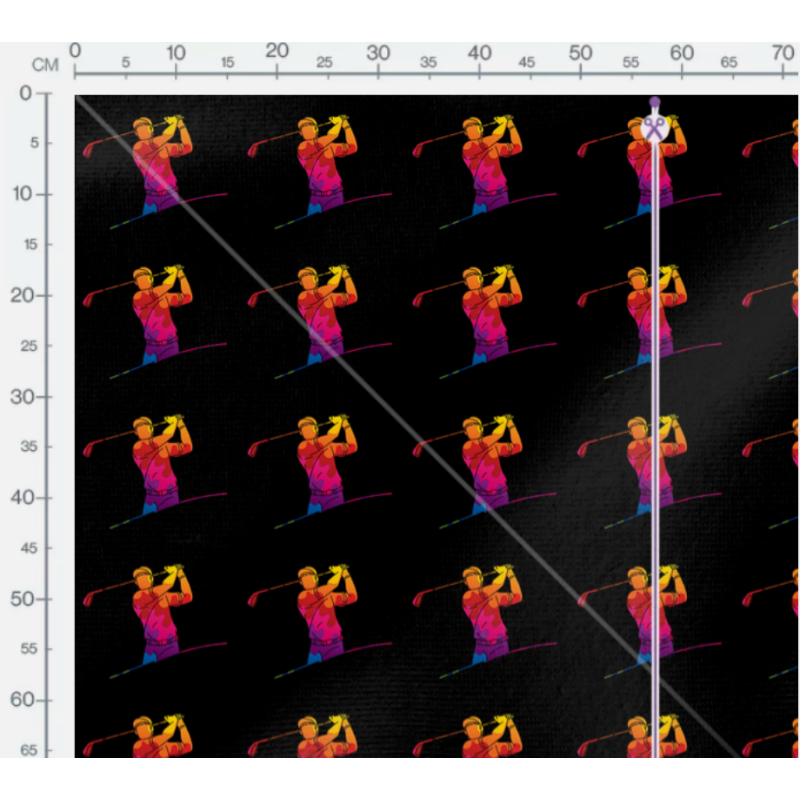Click the 50 mark on the top ruler
The height and width of the screenshot is (800, 800).
coord(580,53)
